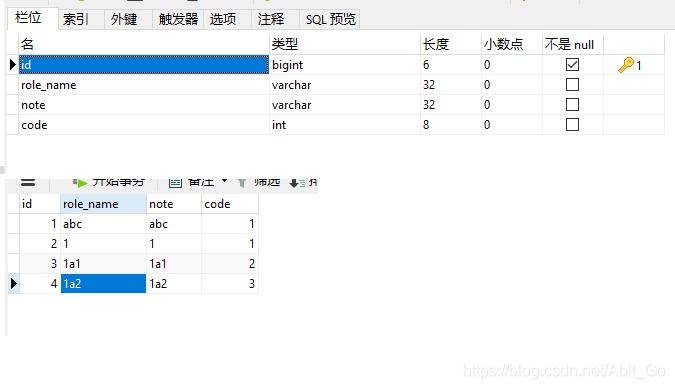Select the id field name cell
Screen dimensions: 675x389
tap(144, 65)
